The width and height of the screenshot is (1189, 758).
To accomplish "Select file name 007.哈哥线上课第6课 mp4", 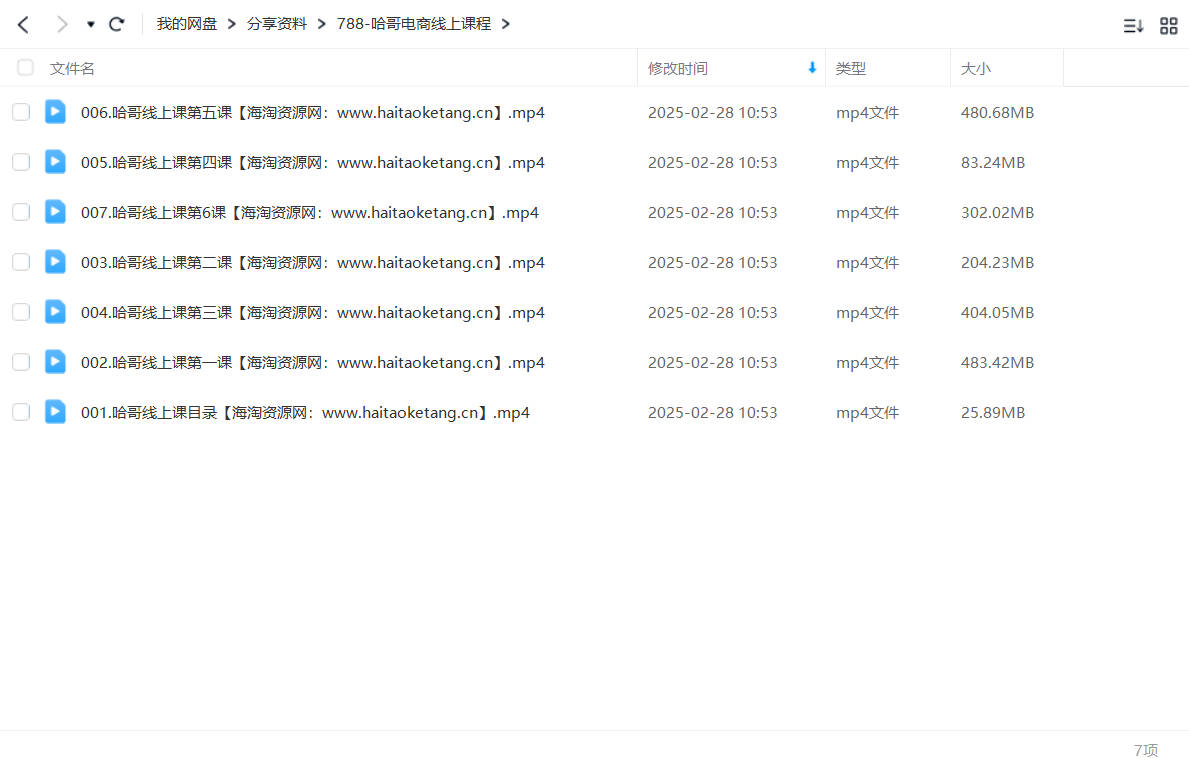I will 309,213.
